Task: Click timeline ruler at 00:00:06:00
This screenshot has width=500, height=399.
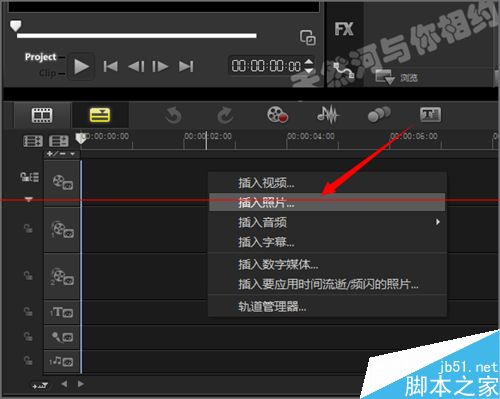Action: tap(414, 136)
